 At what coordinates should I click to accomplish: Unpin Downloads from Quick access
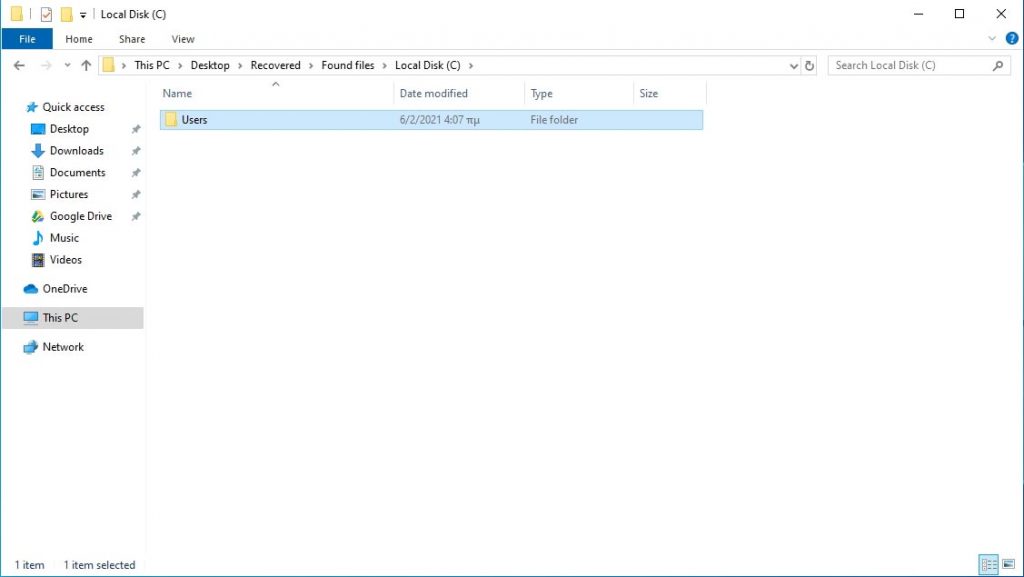pyautogui.click(x=136, y=151)
